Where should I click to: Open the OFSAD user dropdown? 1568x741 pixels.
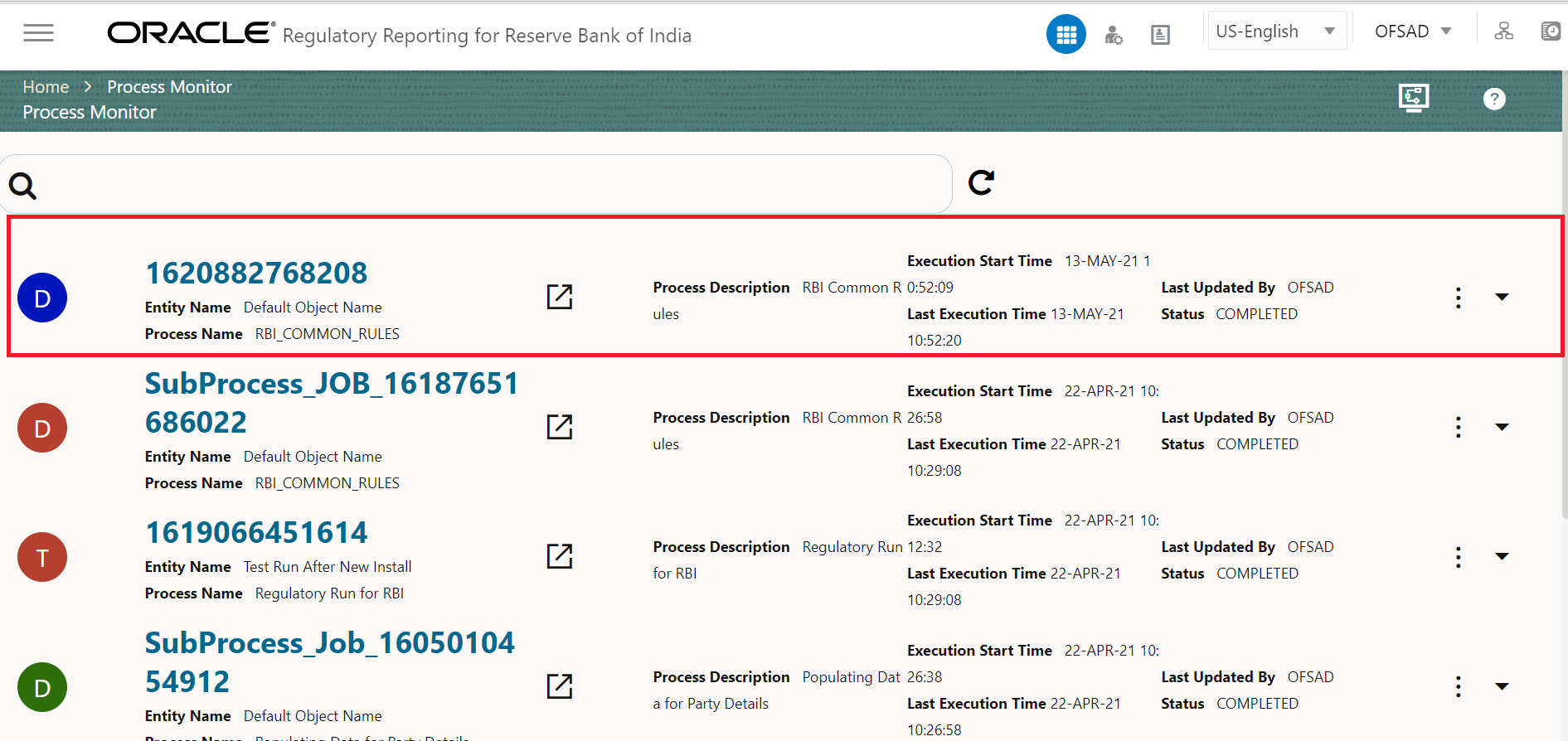pyautogui.click(x=1413, y=31)
